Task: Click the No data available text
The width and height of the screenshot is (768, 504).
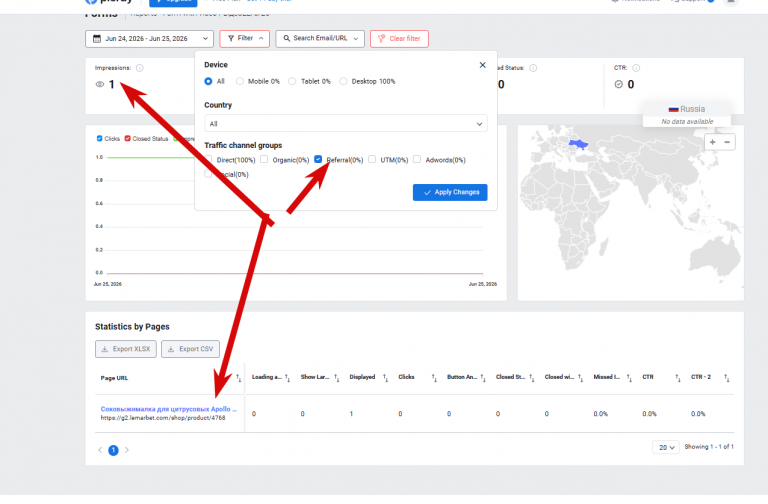Action: tap(687, 121)
